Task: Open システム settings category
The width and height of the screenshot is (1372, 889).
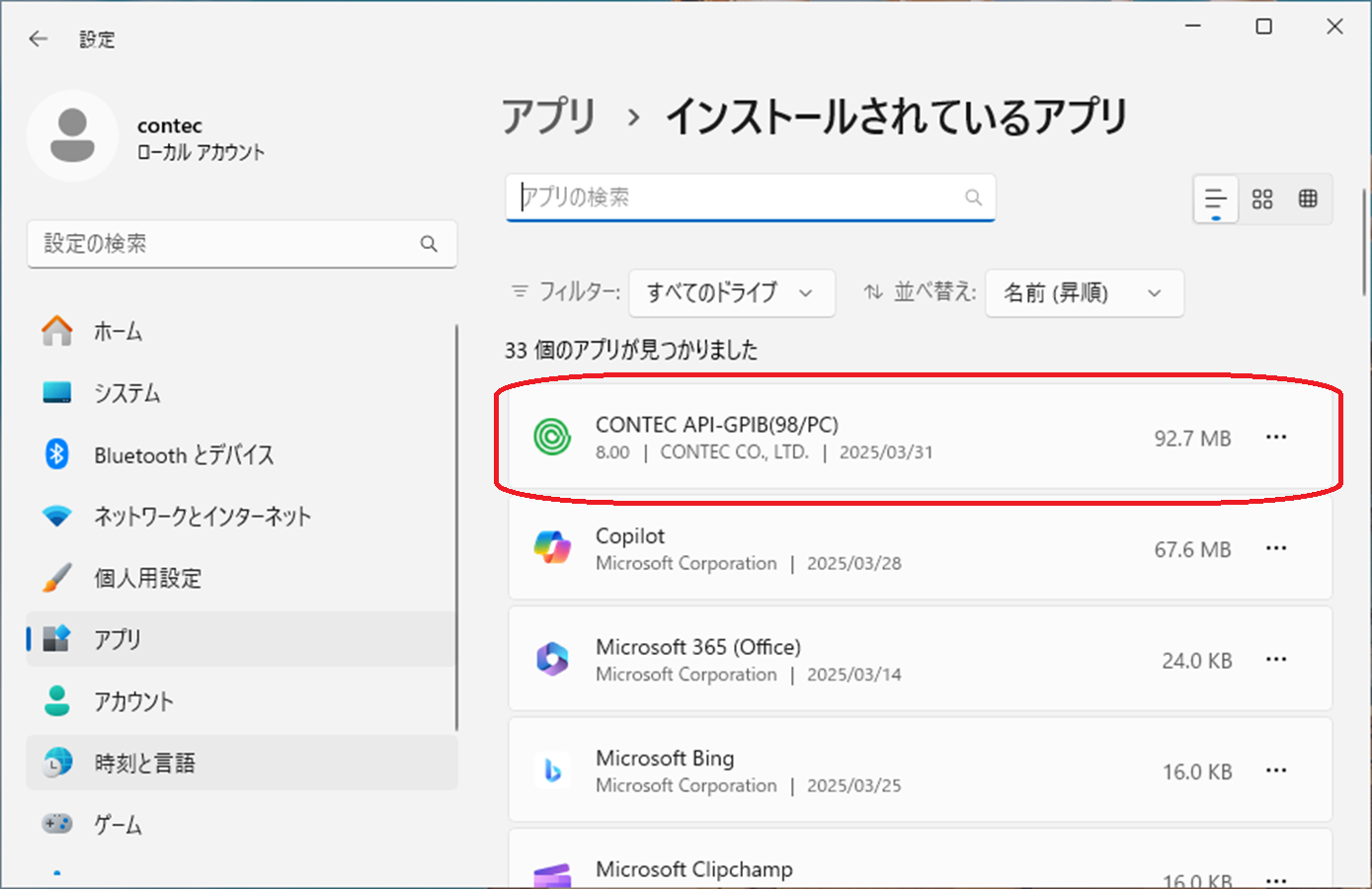Action: (242, 392)
